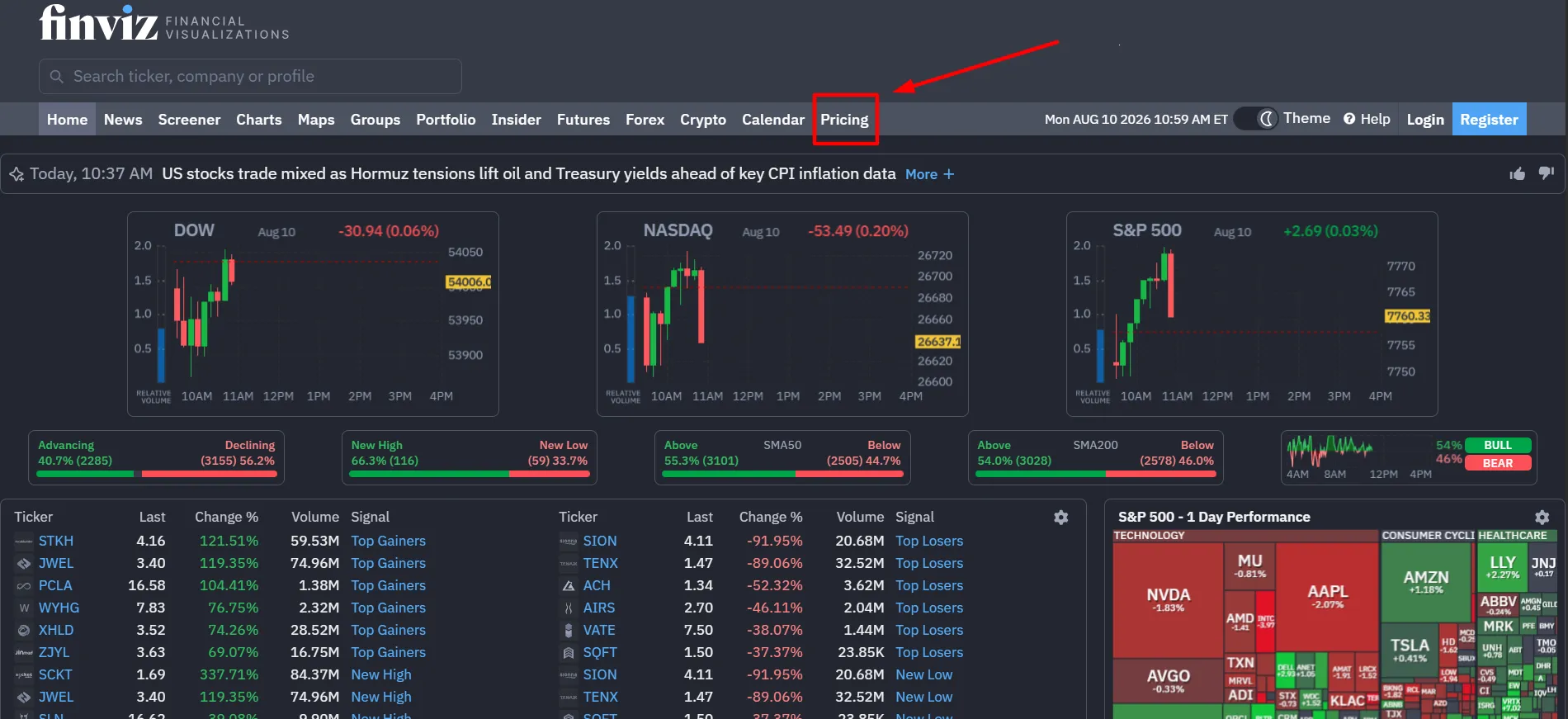Open the Pricing menu item
Viewport: 1568px width, 719px height.
[844, 119]
